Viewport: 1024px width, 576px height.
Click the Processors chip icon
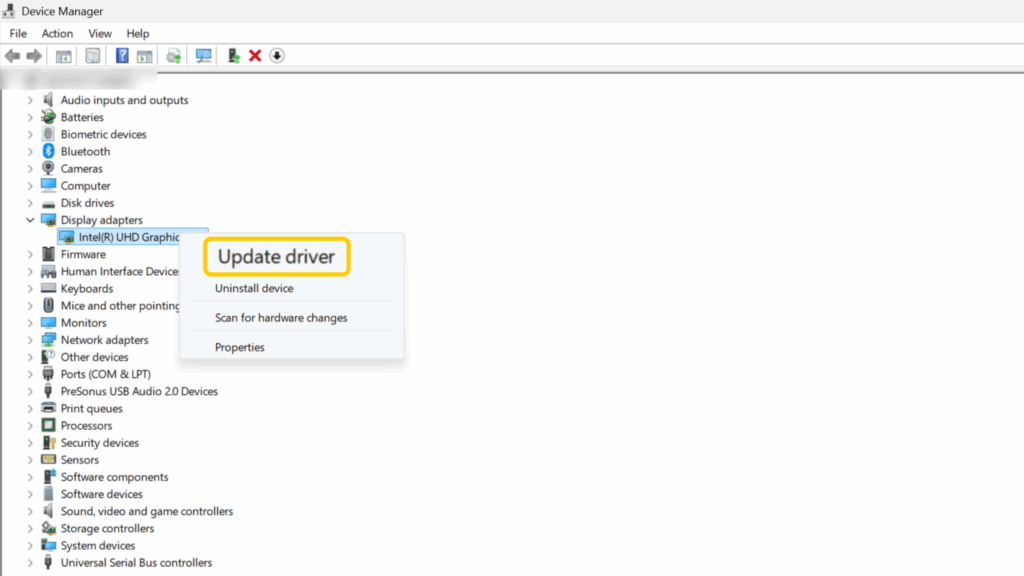pos(48,425)
